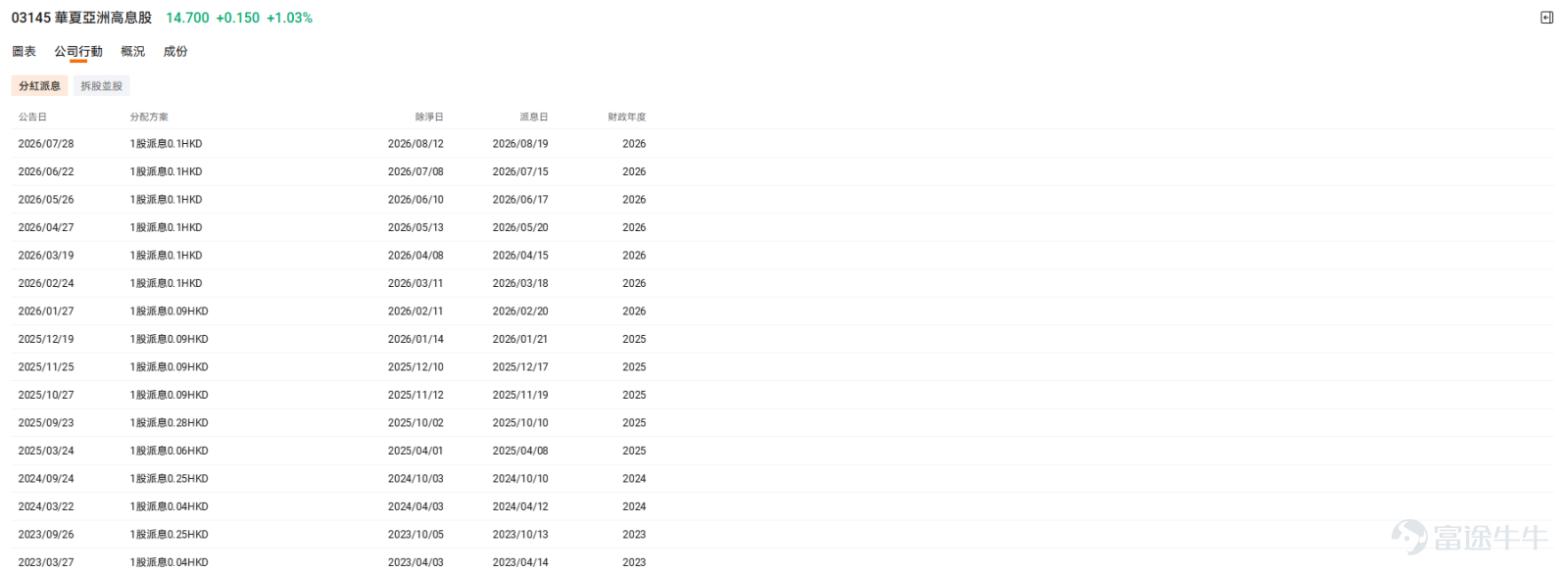Screen dimensions: 1568x573
Task: Click payment date 2026/06/17
Action: coord(520,200)
